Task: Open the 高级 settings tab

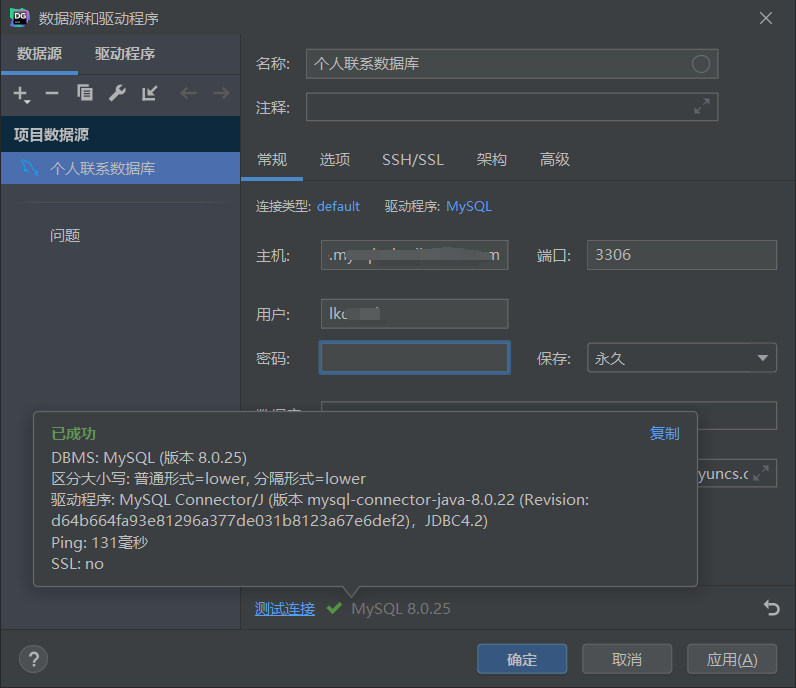Action: 554,160
